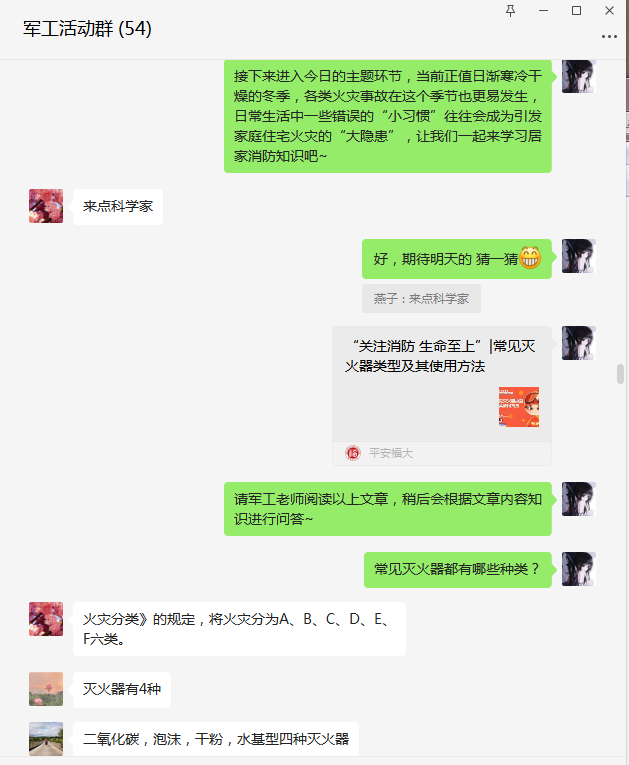
Task: Select the long winter fire safety intro message
Action: (x=387, y=116)
